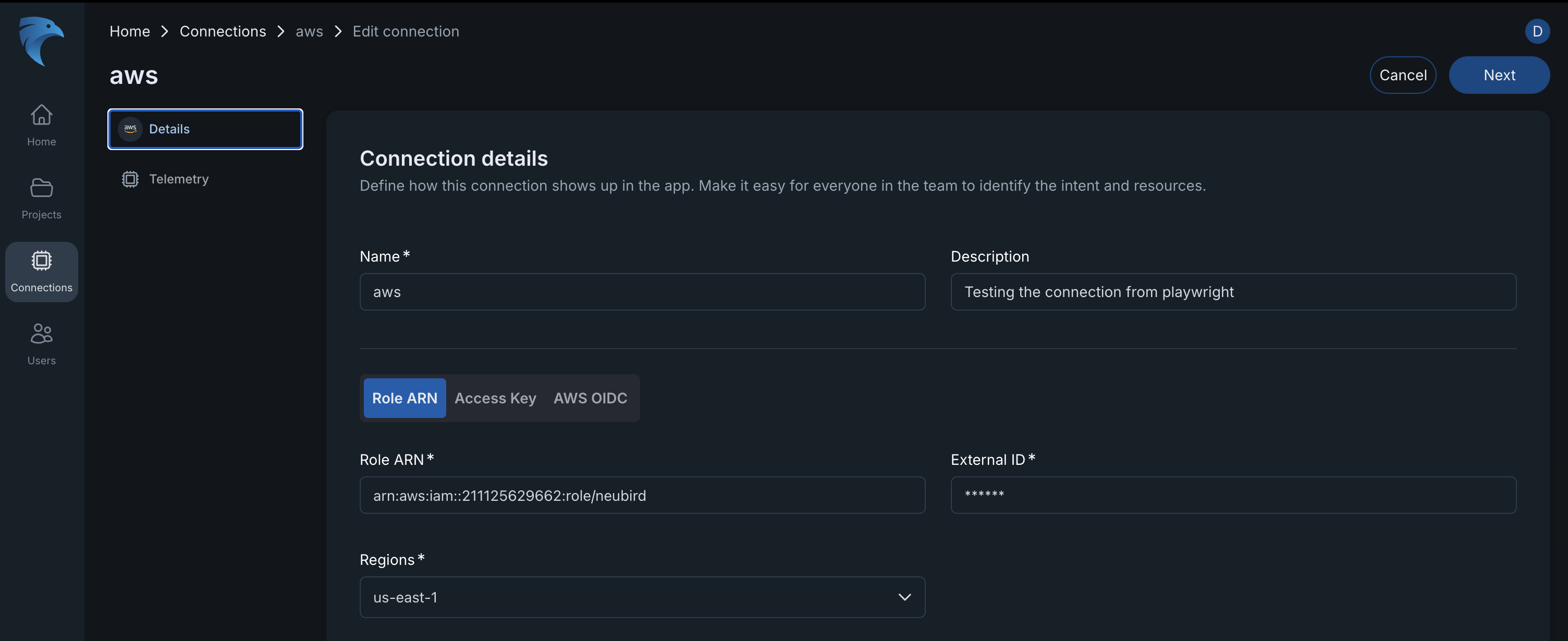Enable the Role ARN authentication mode
The height and width of the screenshot is (641, 1568).
(x=403, y=398)
